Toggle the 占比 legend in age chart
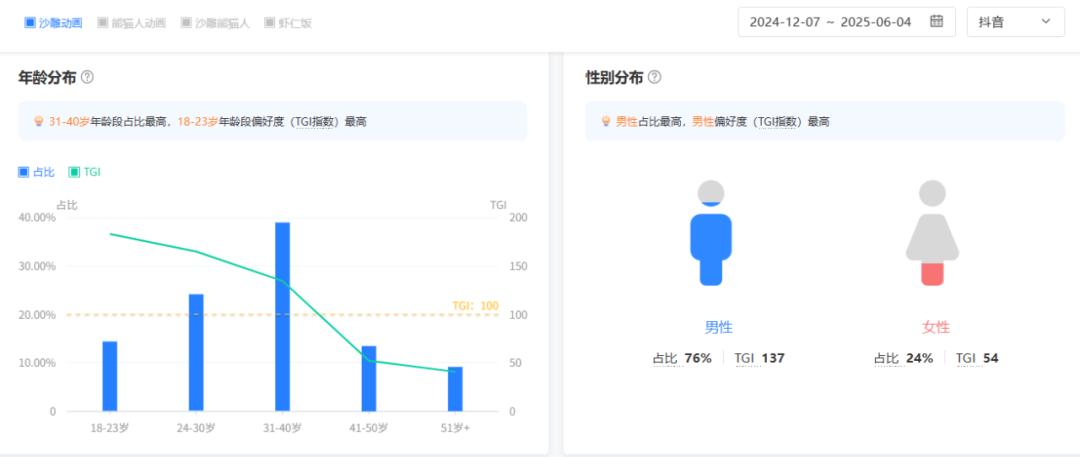This screenshot has height=457, width=1080. click(x=37, y=172)
